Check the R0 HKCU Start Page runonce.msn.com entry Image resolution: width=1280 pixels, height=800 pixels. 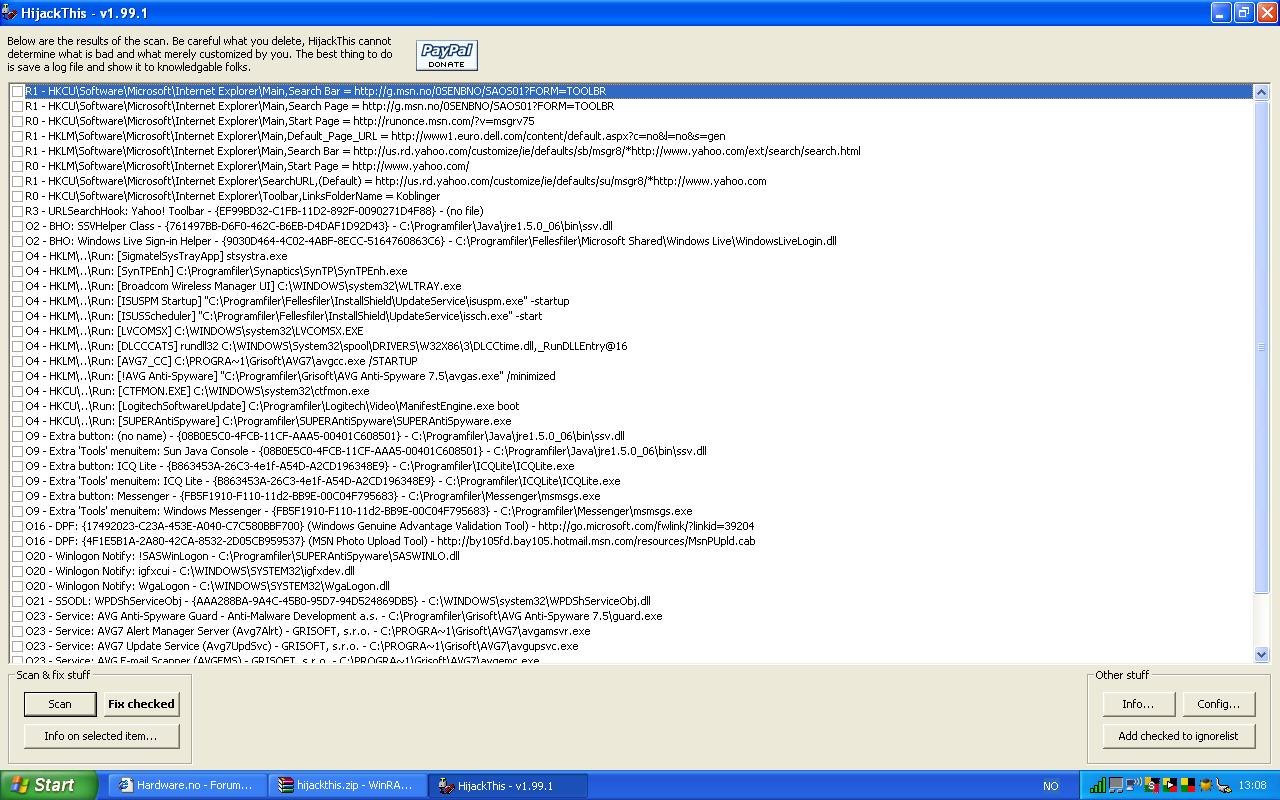[x=18, y=121]
